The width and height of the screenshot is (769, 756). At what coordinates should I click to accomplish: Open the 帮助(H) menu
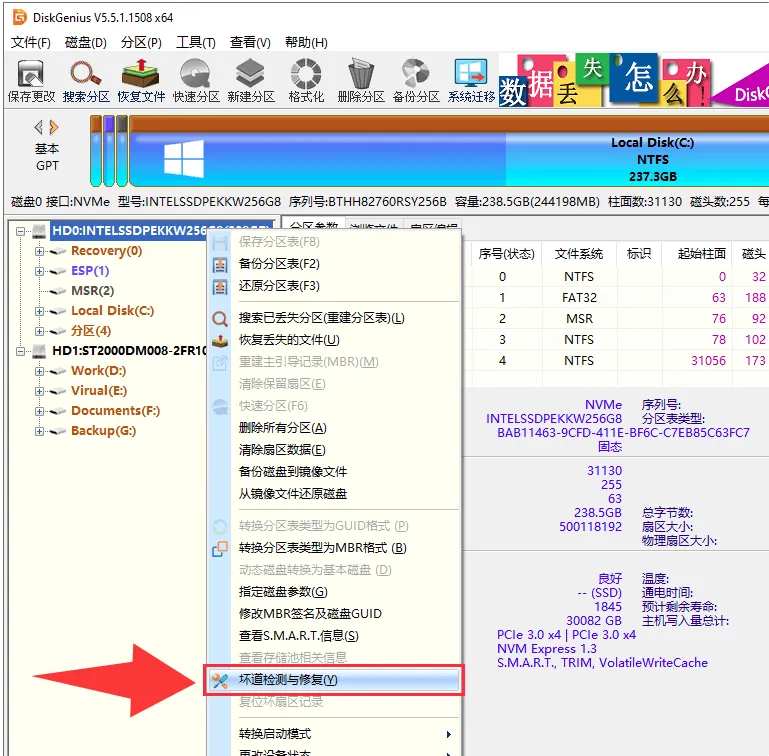[x=306, y=43]
